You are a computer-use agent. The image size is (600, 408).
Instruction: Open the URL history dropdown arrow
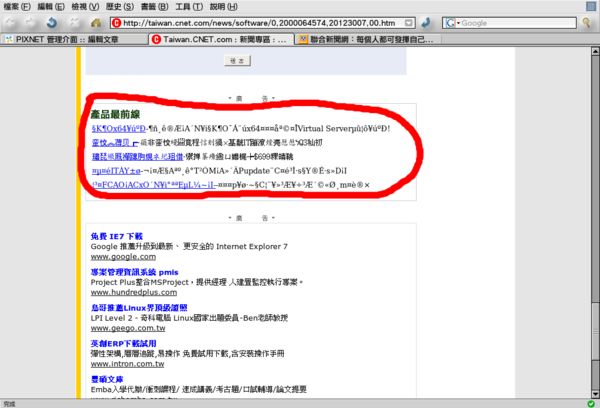click(x=409, y=23)
